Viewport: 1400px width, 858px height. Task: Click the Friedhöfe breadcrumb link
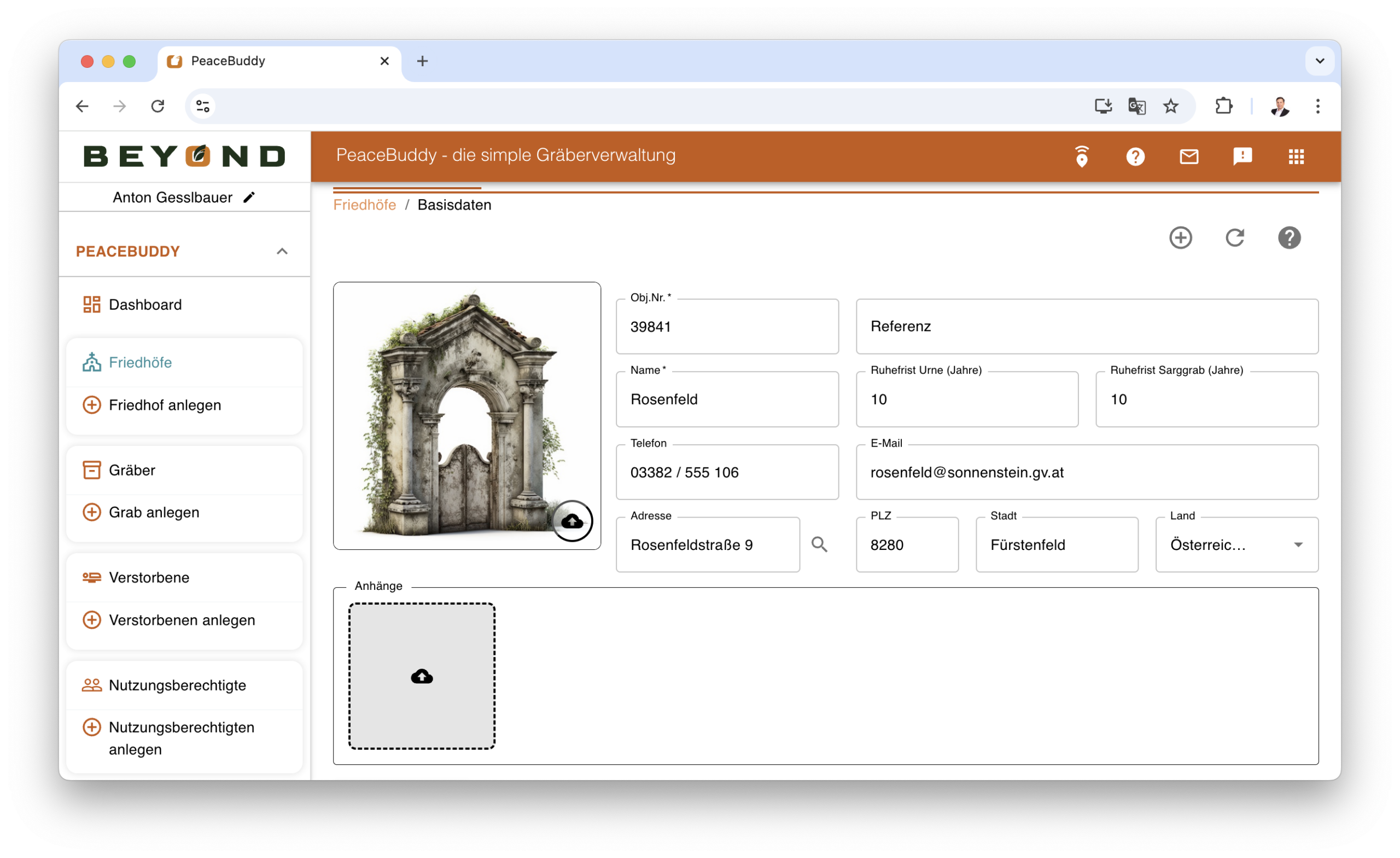[x=364, y=205]
